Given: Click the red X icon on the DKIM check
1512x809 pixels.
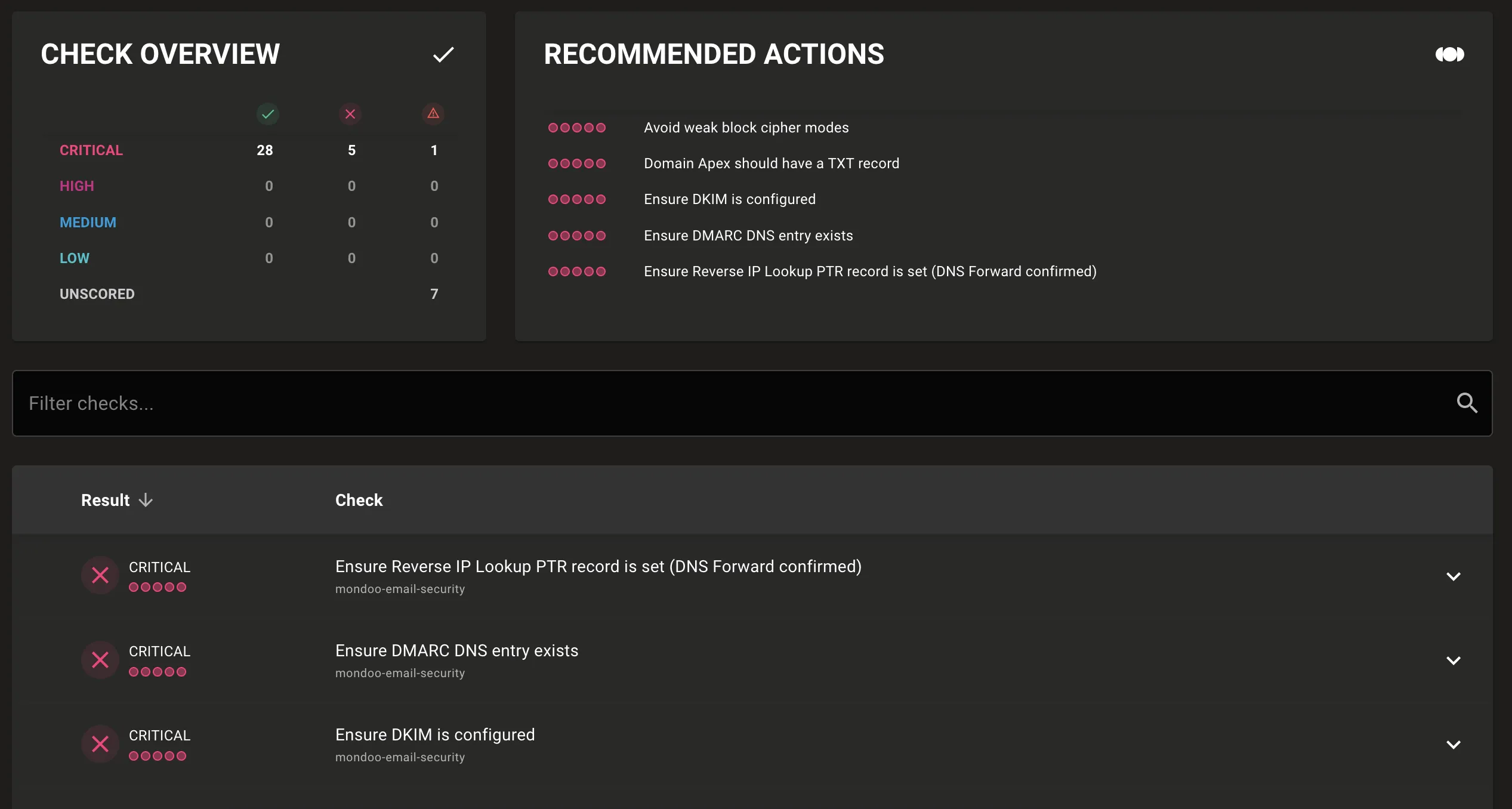Looking at the screenshot, I should pos(100,744).
